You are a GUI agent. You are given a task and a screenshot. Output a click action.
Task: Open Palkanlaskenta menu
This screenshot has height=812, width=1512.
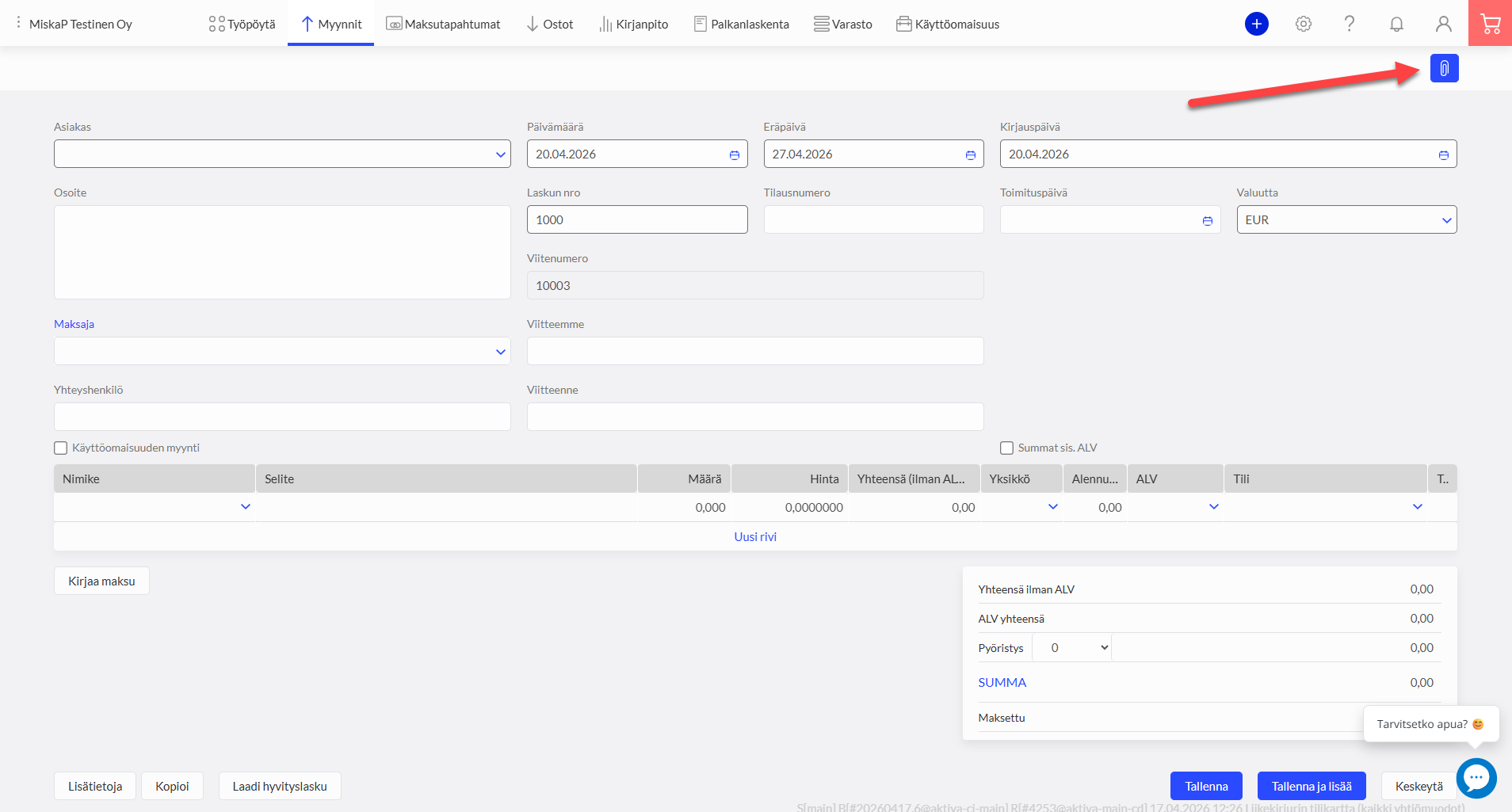[x=741, y=24]
